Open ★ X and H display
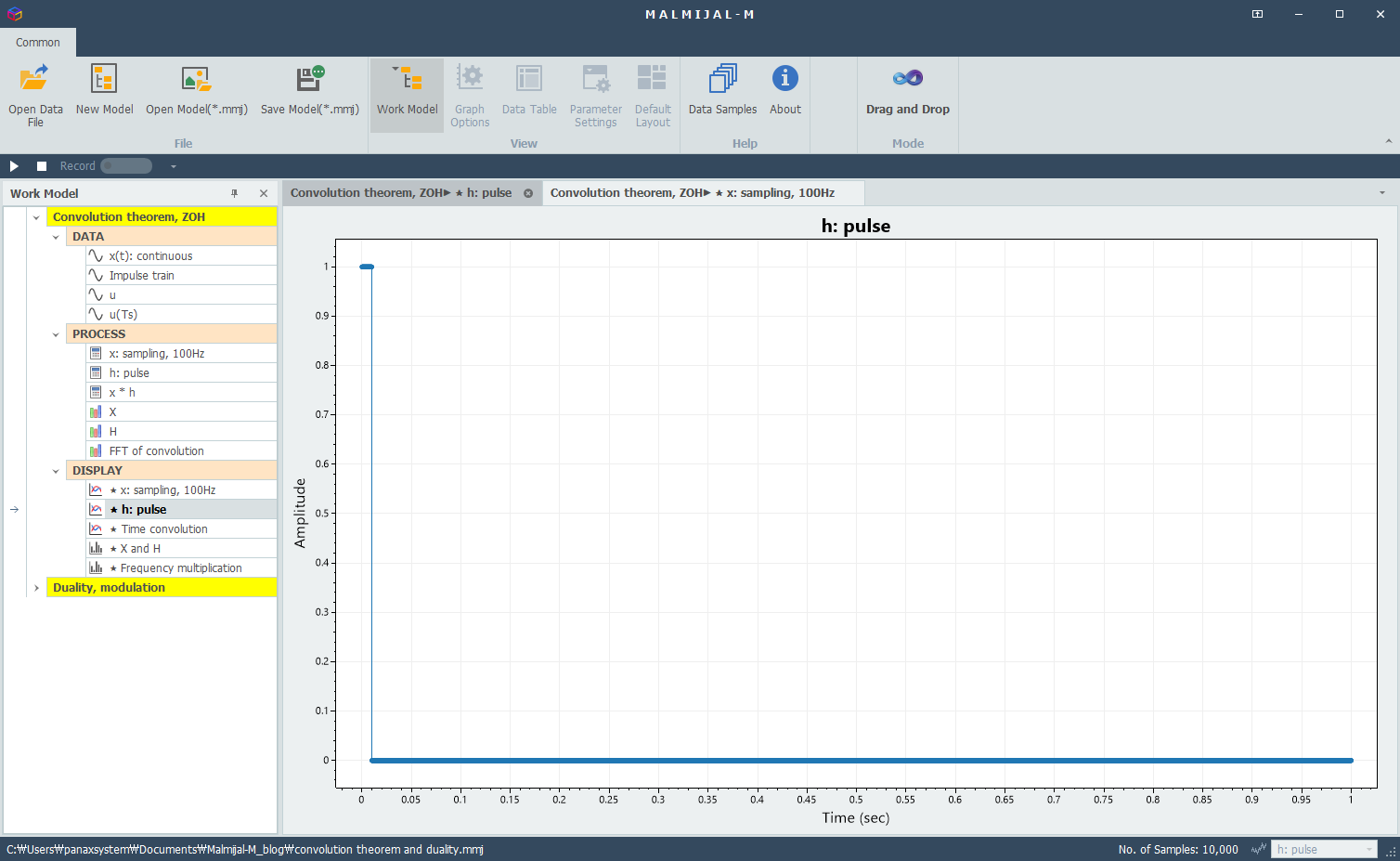 pyautogui.click(x=181, y=549)
